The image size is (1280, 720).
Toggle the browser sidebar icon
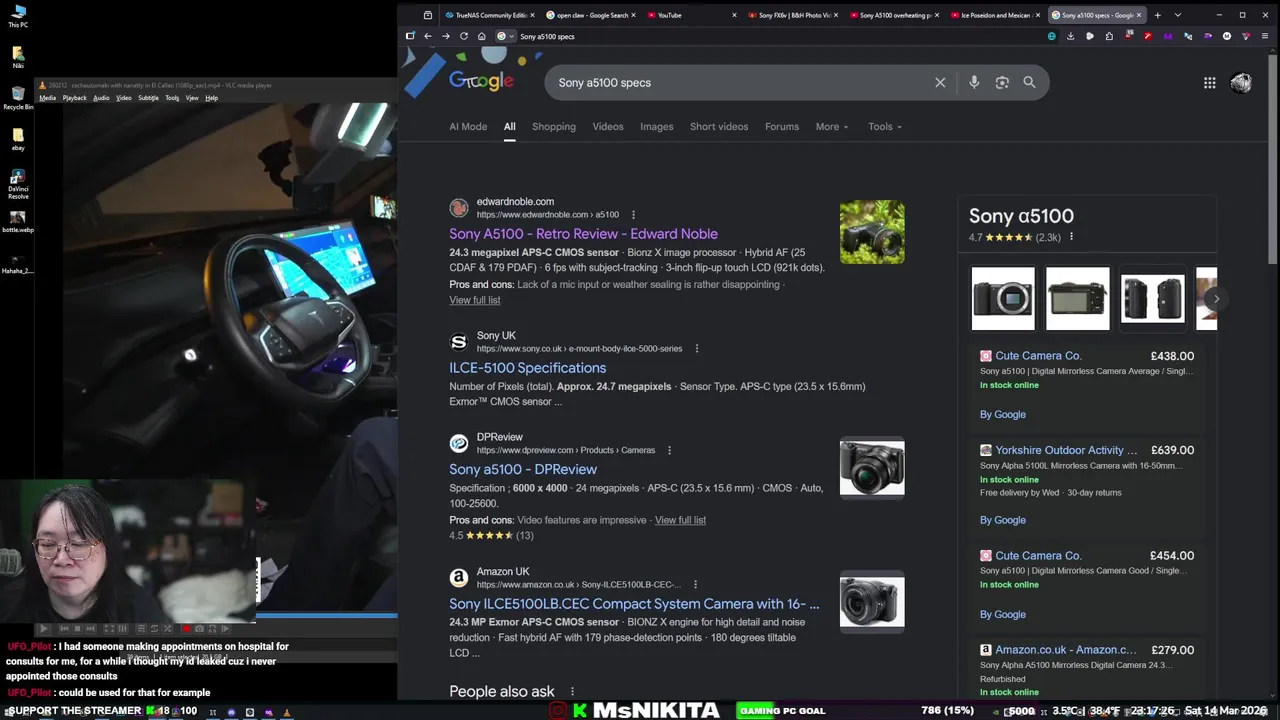click(410, 36)
